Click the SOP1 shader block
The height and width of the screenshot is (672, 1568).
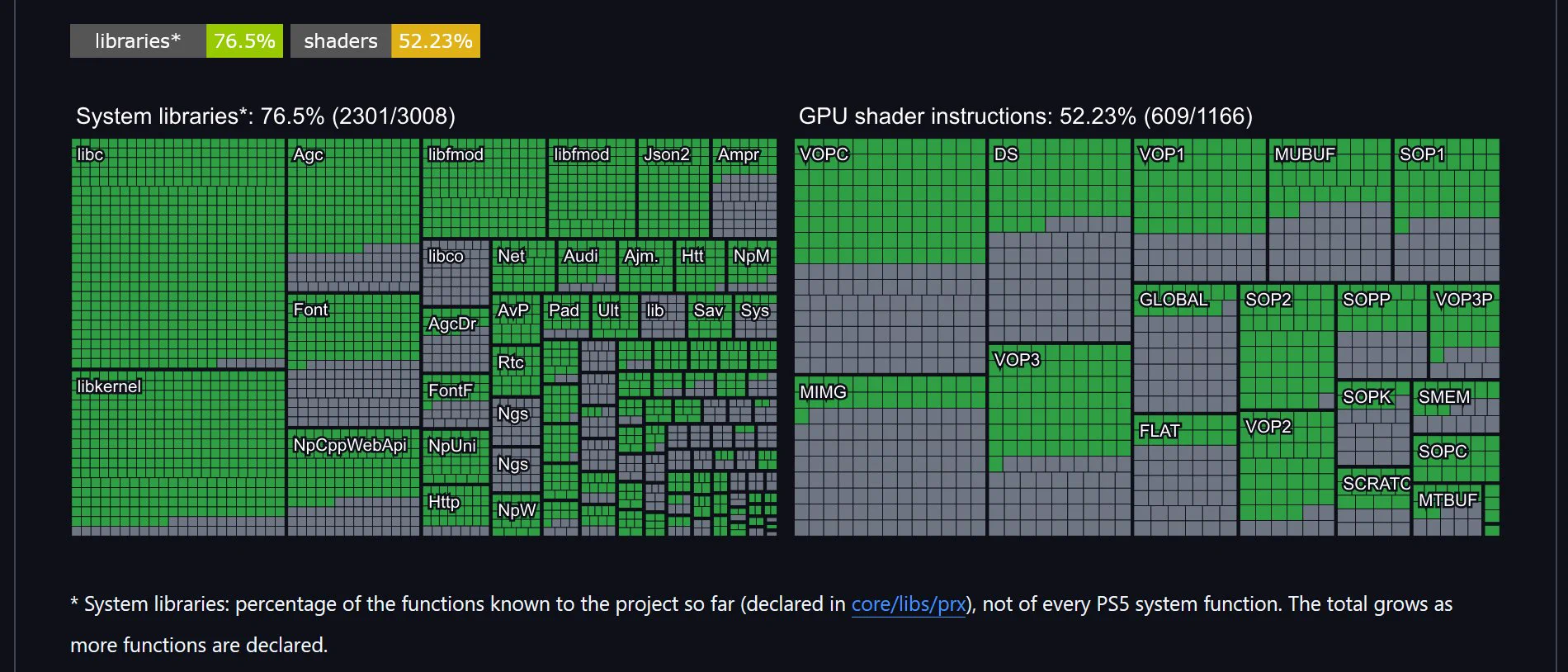pos(1447,210)
